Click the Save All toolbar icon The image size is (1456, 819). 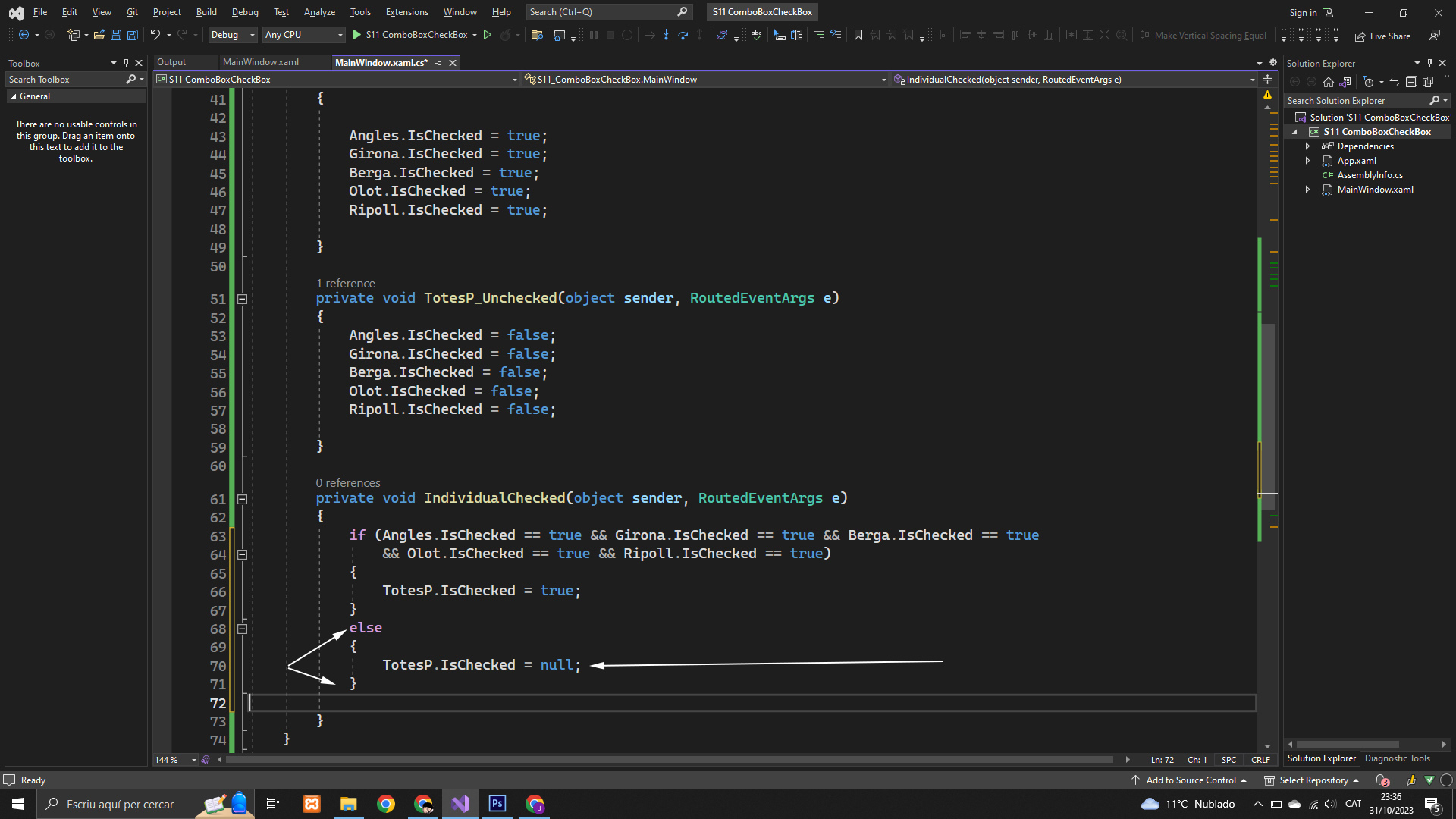coord(132,35)
